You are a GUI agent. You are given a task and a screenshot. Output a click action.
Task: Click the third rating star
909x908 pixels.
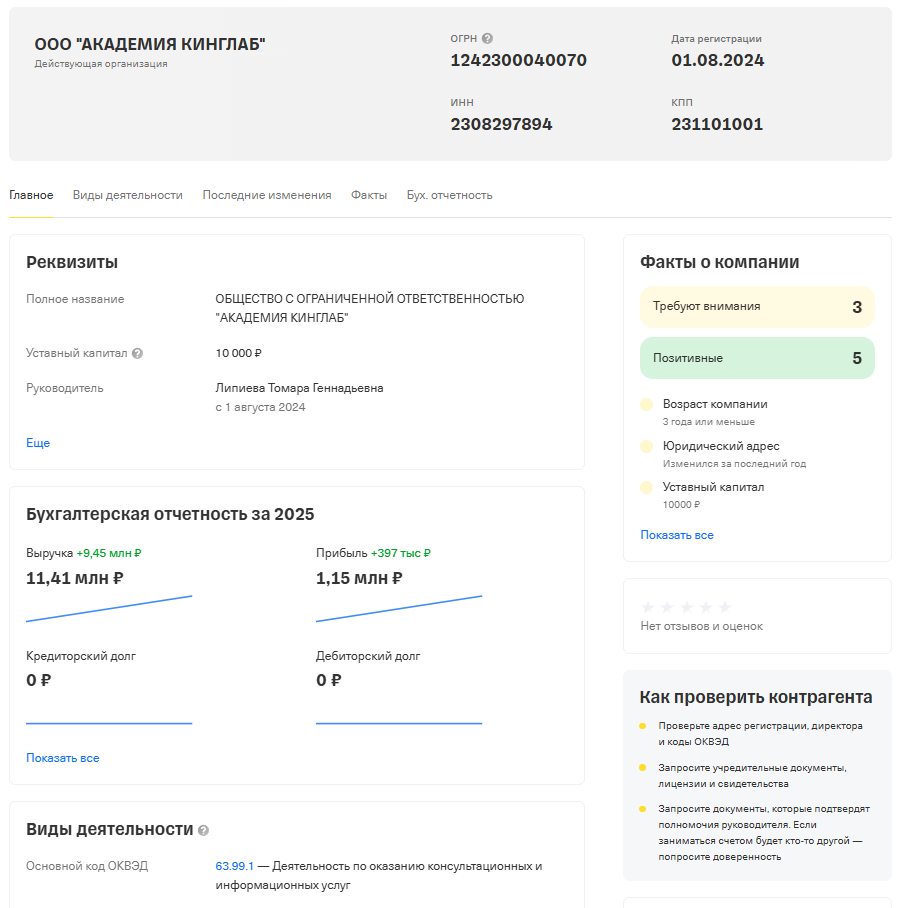(x=686, y=607)
